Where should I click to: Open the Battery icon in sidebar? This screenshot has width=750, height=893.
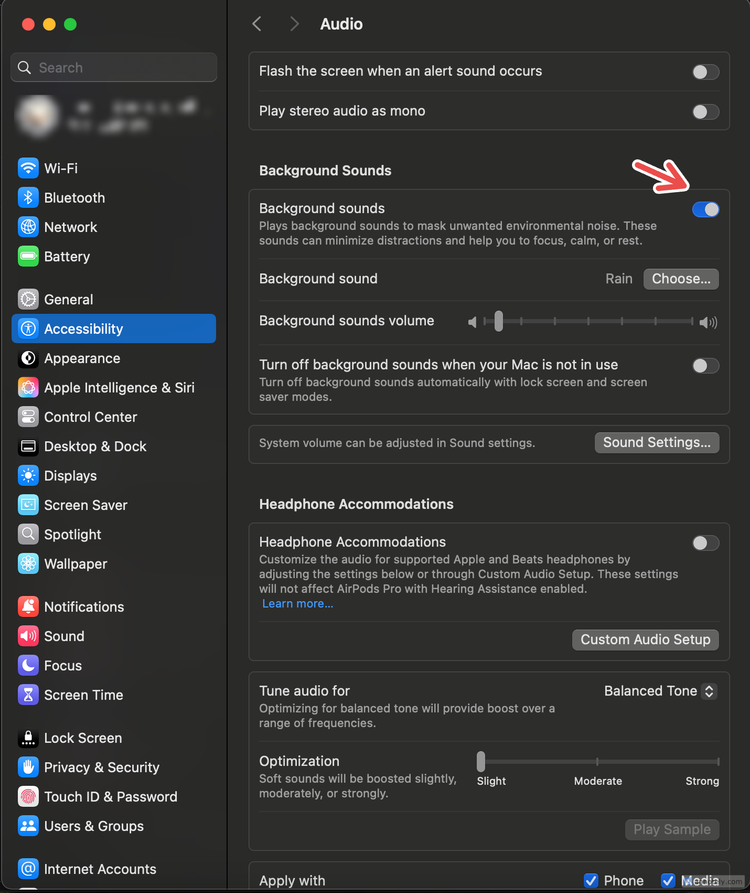[x=28, y=256]
